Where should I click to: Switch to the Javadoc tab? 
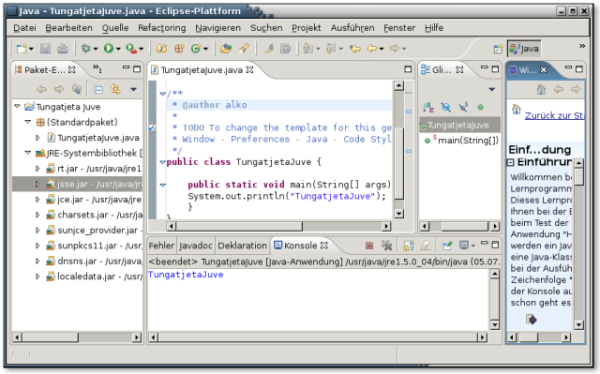[196, 245]
